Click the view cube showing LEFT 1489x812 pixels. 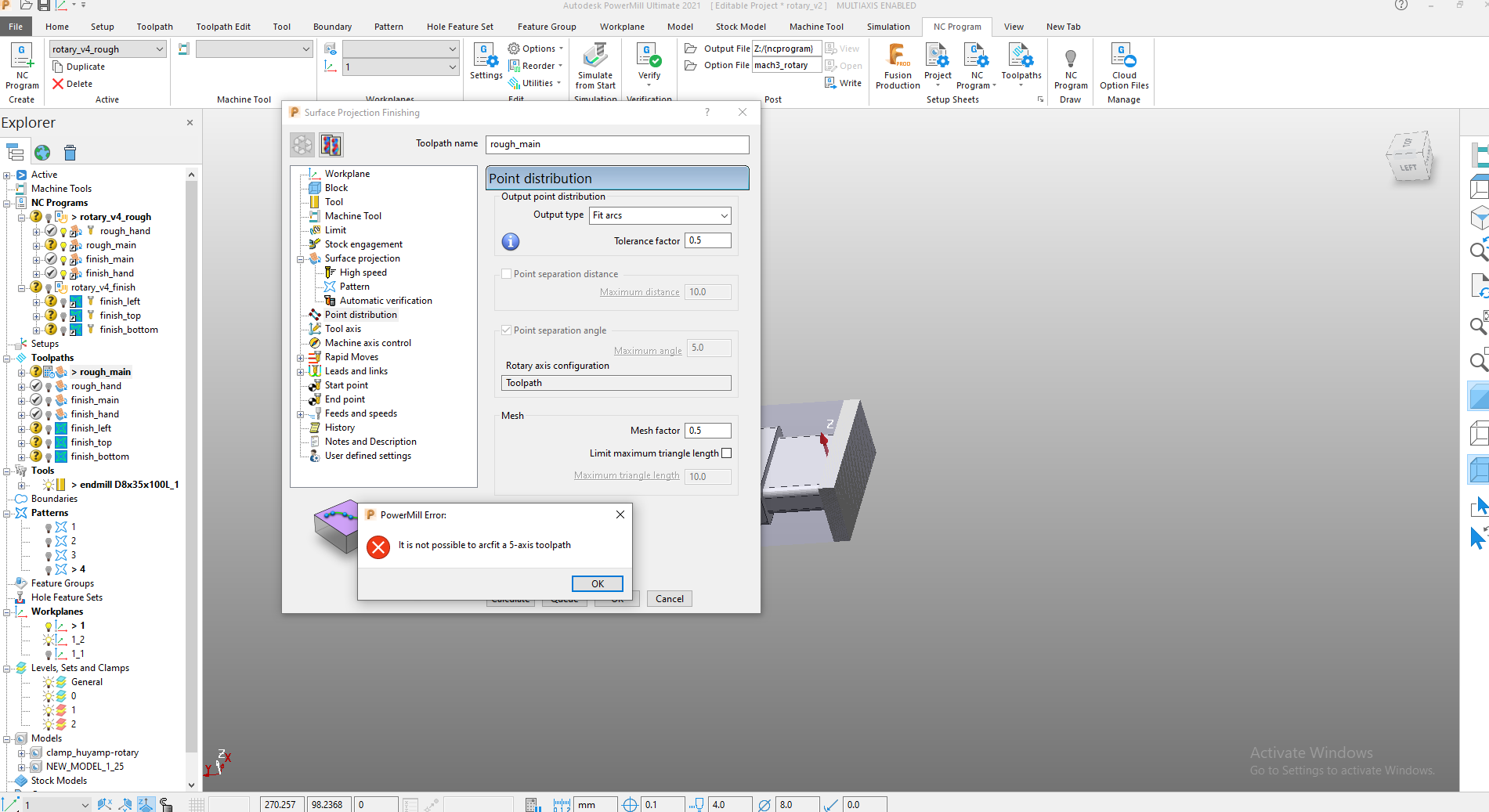1409,157
